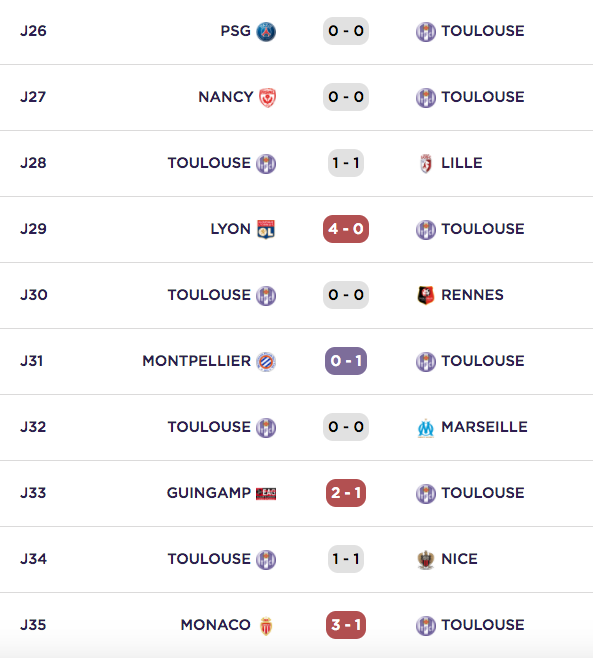Click the Monaco club crest
Screen dimensions: 593x658
point(266,626)
